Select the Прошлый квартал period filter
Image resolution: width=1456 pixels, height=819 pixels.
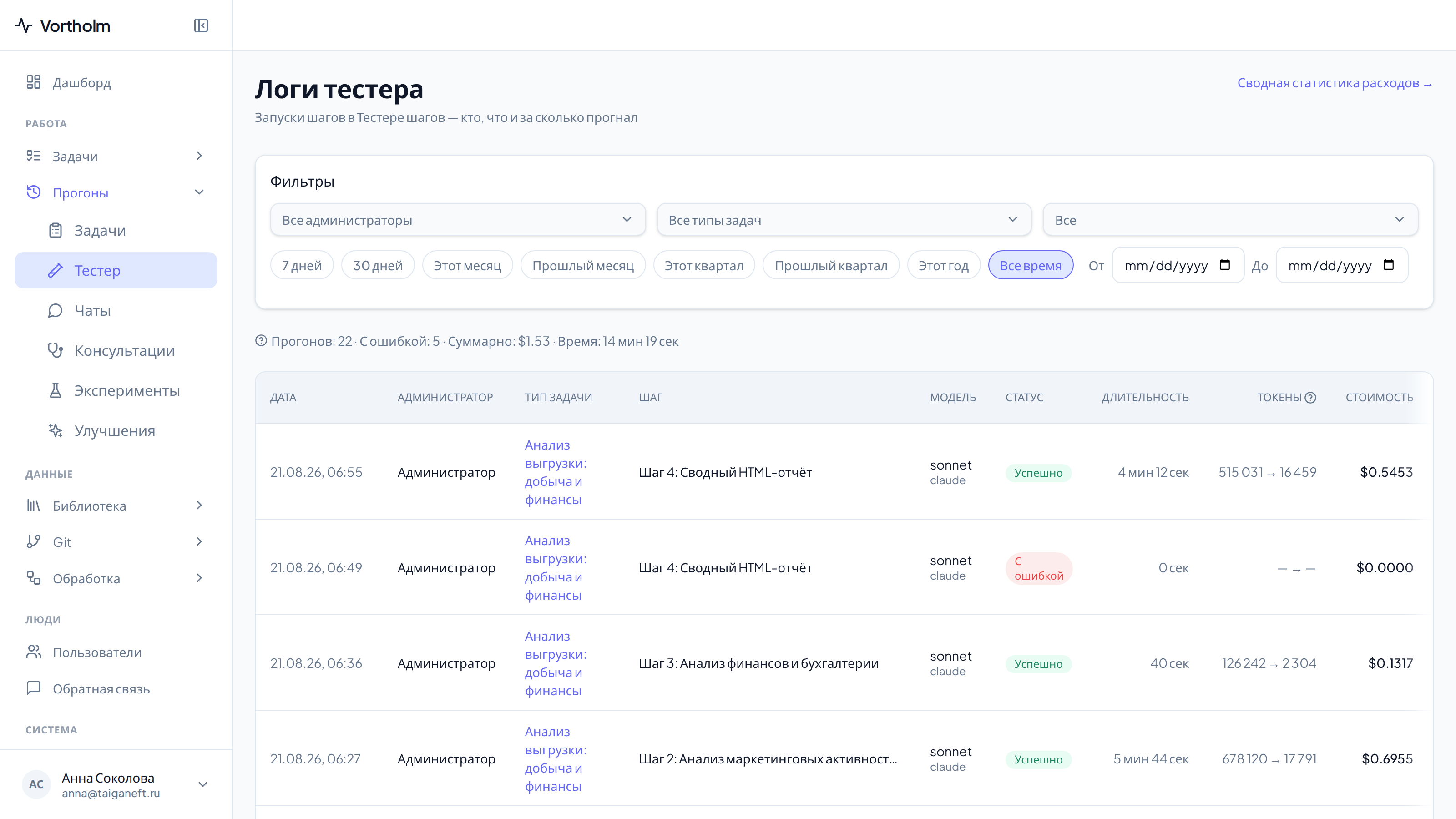click(831, 265)
